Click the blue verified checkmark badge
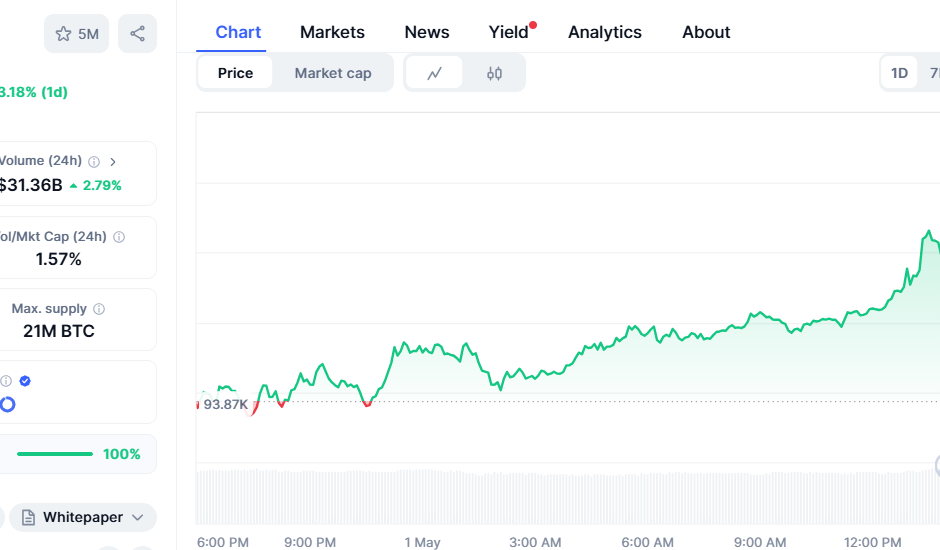 [x=25, y=381]
